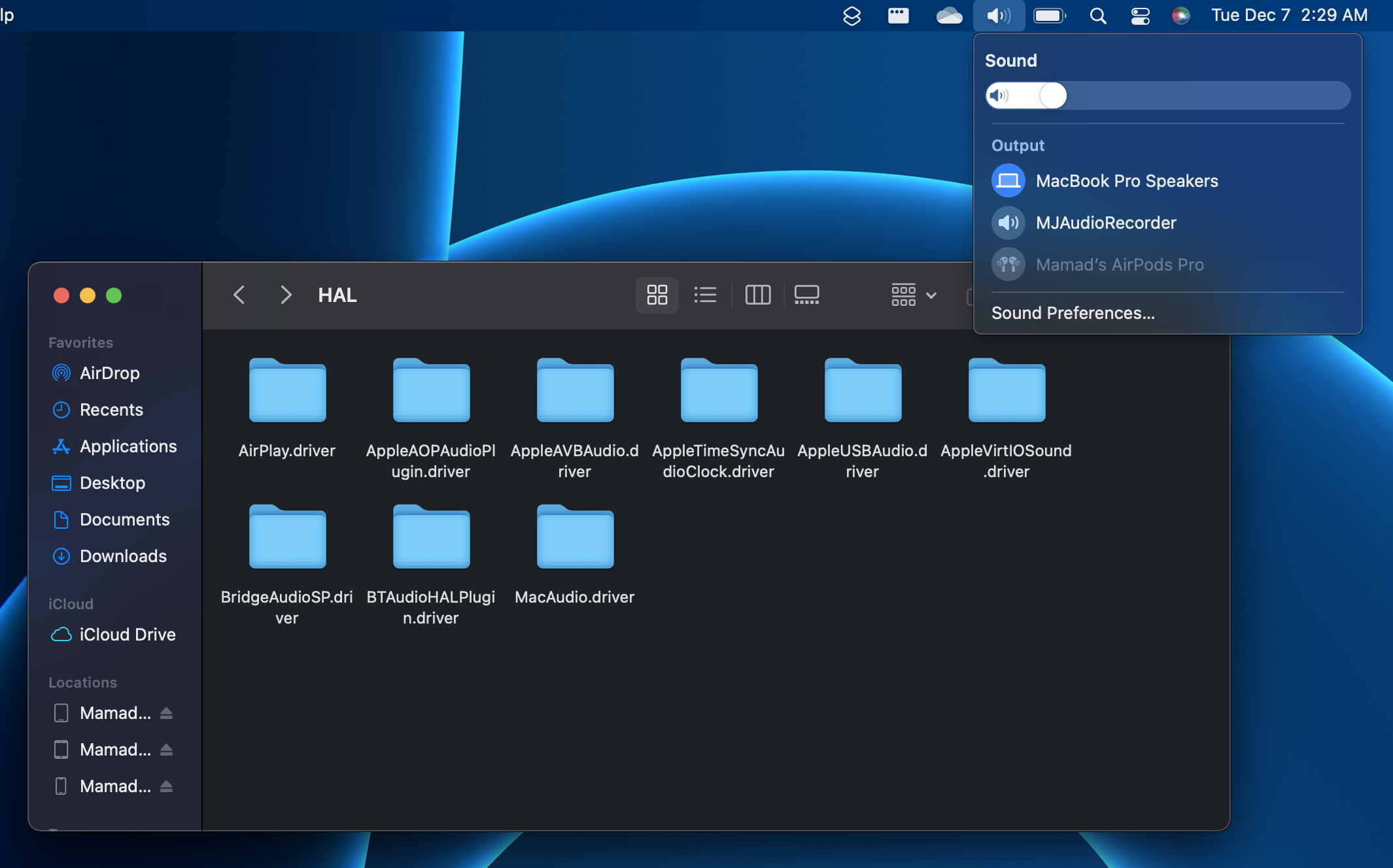Viewport: 1393px width, 868px height.
Task: Open Spotlight search in menu bar
Action: [1098, 16]
